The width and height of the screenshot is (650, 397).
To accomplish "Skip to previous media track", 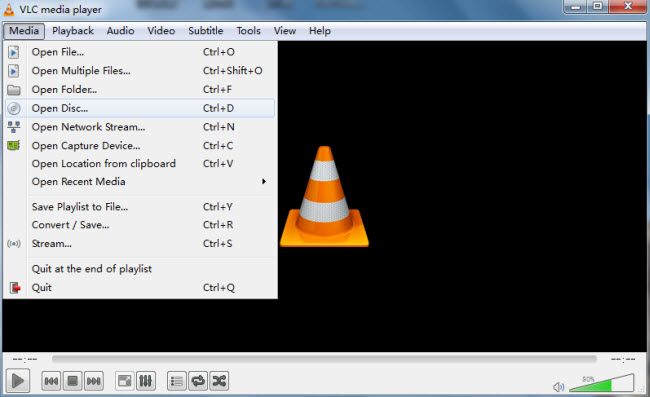I will coord(51,381).
